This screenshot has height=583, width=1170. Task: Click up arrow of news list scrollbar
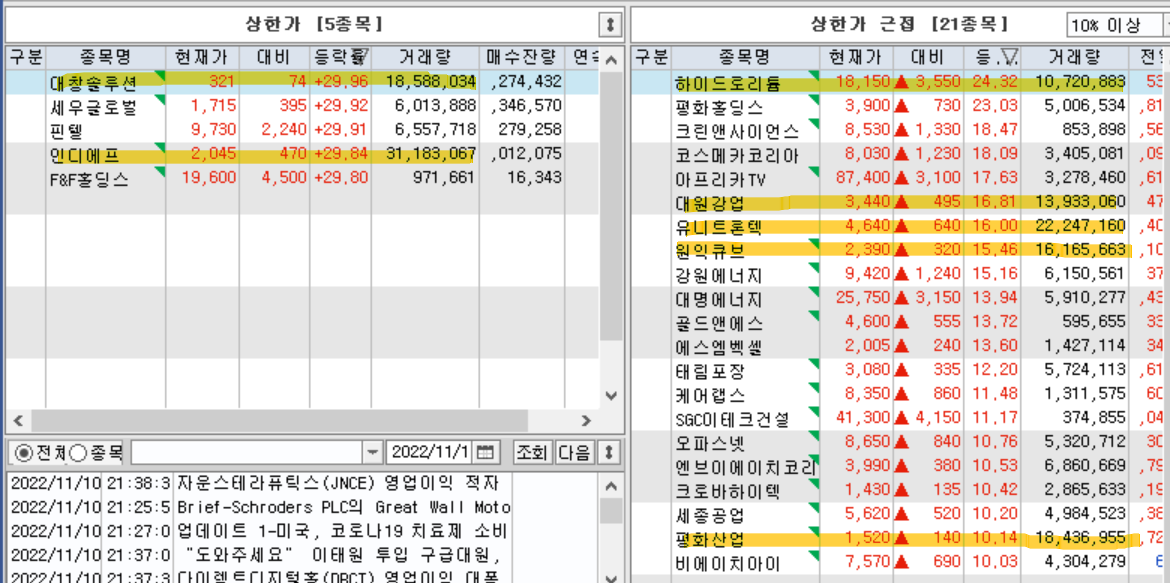611,487
